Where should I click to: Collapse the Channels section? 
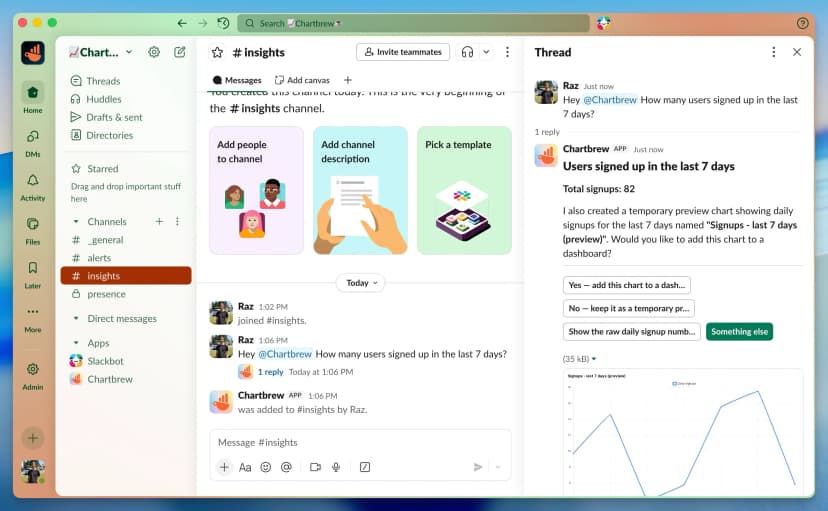click(76, 222)
